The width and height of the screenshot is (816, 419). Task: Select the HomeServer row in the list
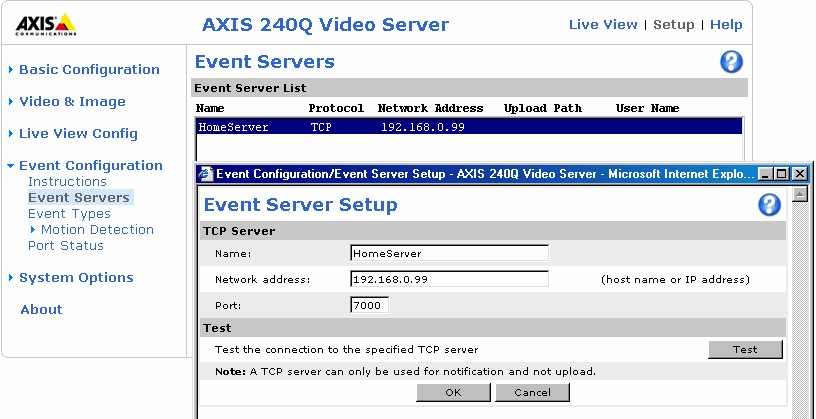tap(467, 128)
